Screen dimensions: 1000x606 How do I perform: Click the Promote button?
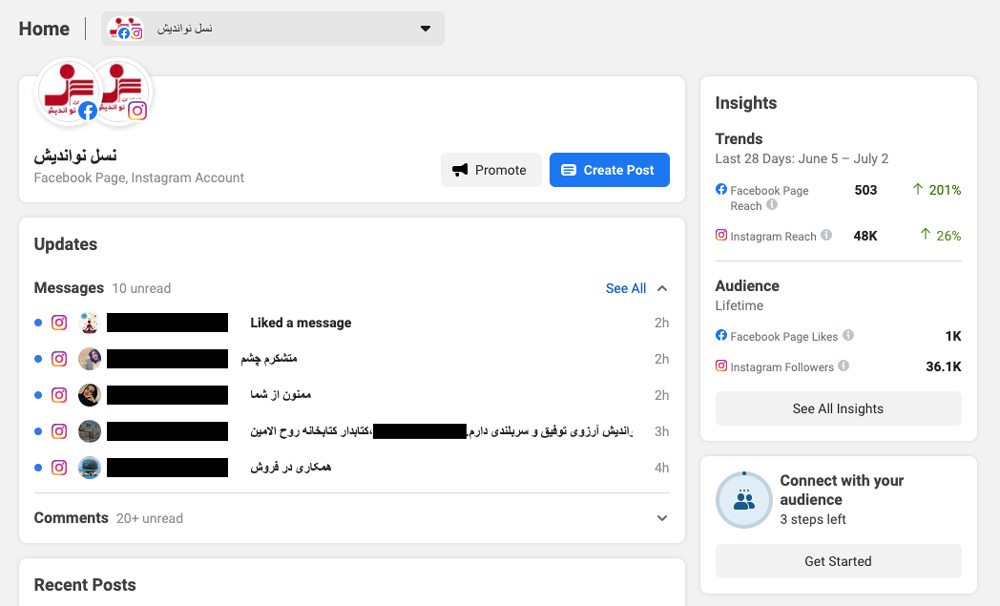point(491,170)
